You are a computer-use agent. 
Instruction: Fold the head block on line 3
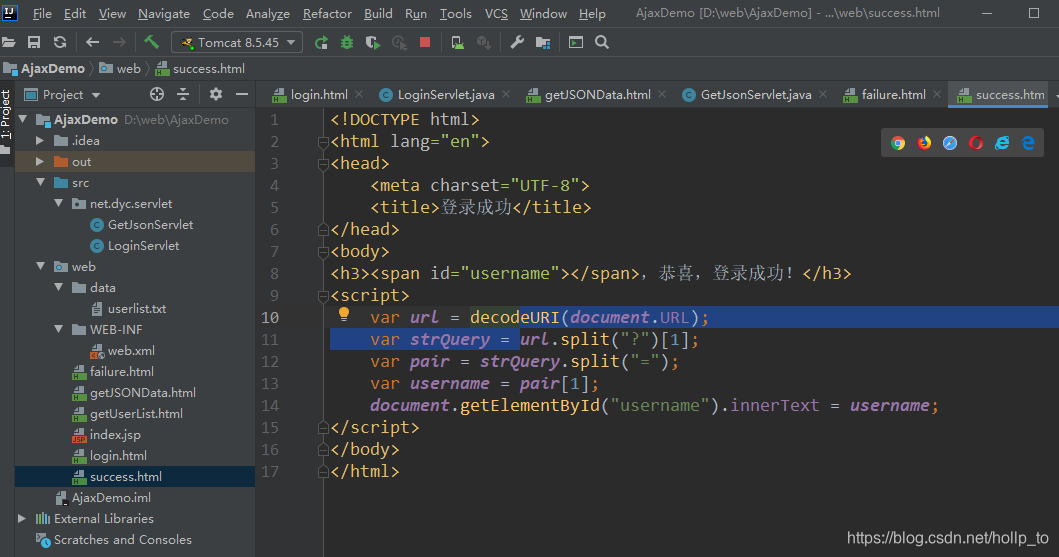323,163
